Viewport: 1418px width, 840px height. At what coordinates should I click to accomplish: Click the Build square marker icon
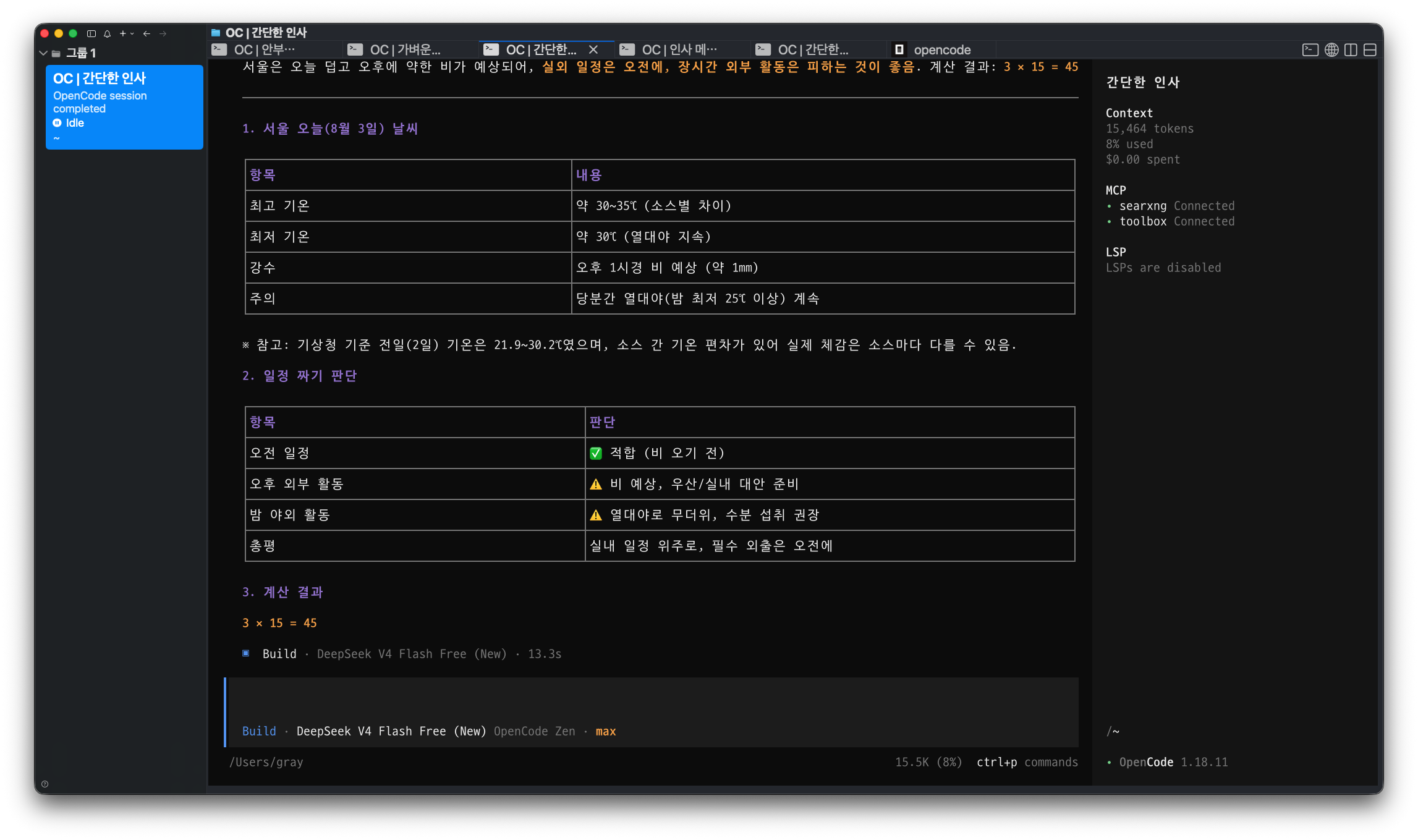coord(246,653)
